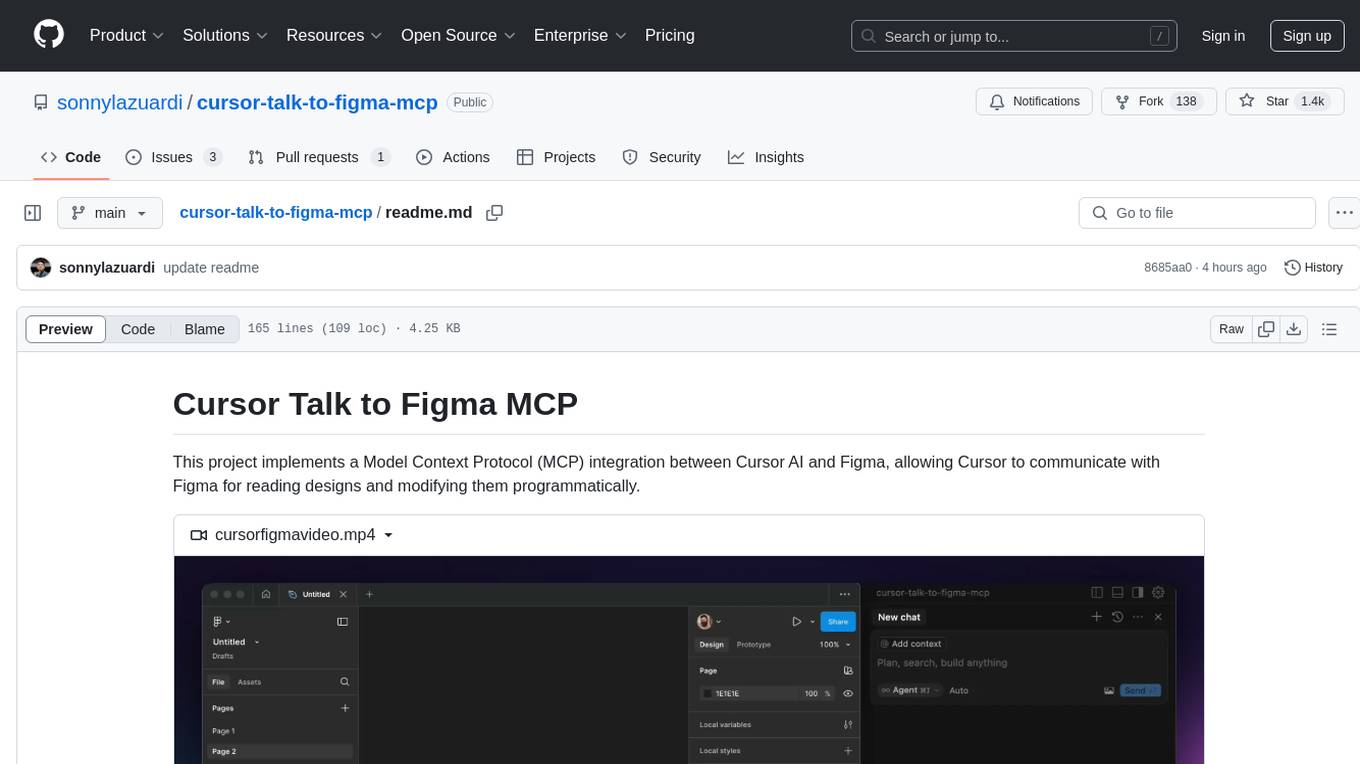Open sonnylazuardi owner profile link
Viewport: 1360px width, 764px height.
coord(120,102)
